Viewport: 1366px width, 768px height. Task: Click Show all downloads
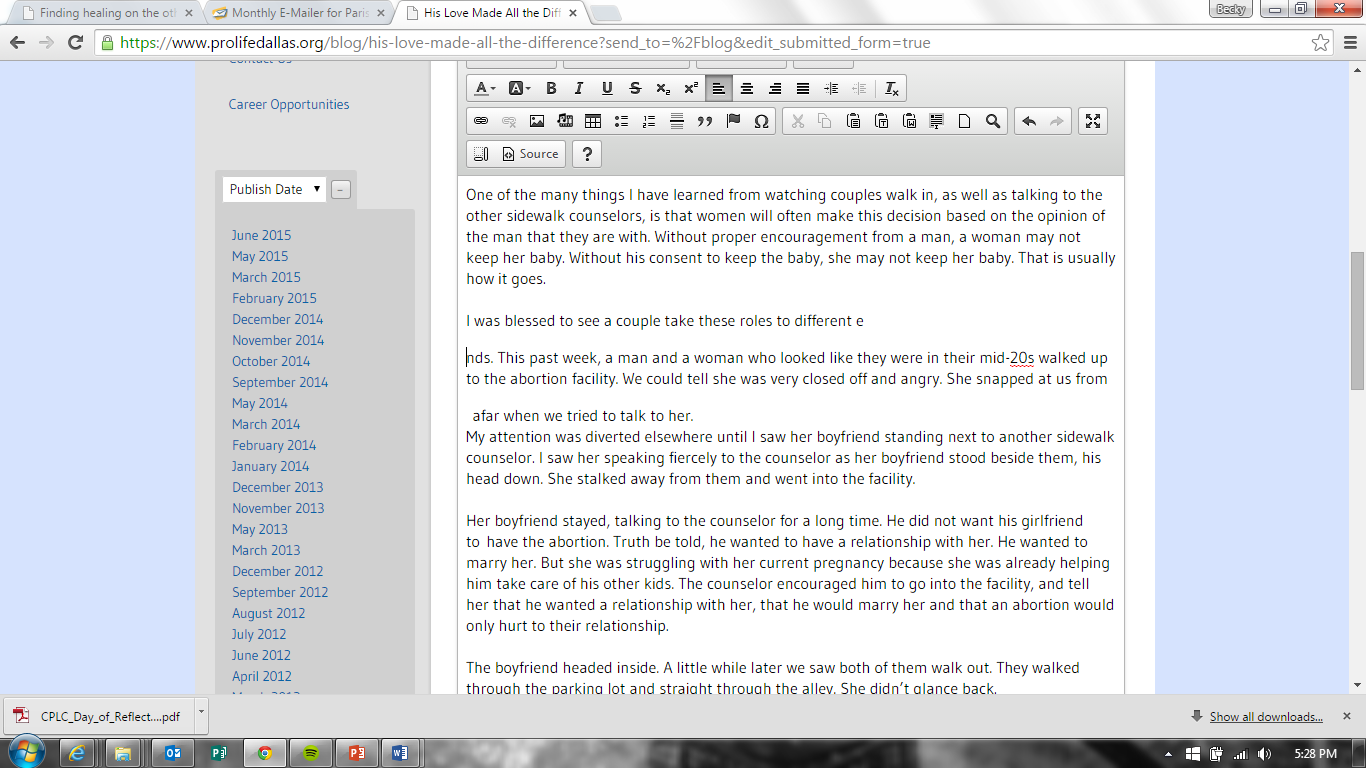click(x=1266, y=717)
